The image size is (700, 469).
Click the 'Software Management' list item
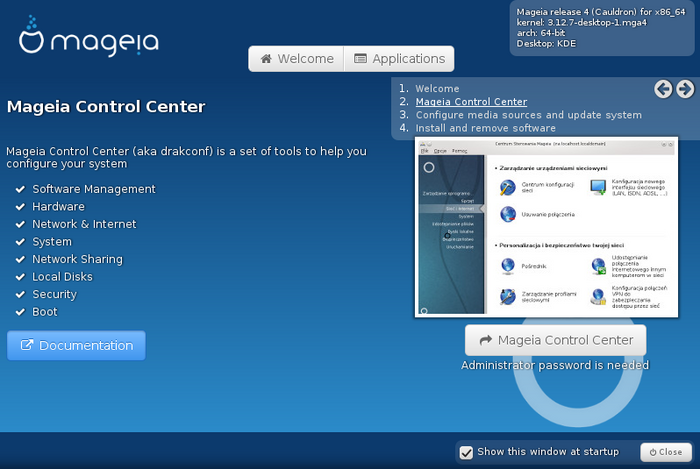coord(94,189)
